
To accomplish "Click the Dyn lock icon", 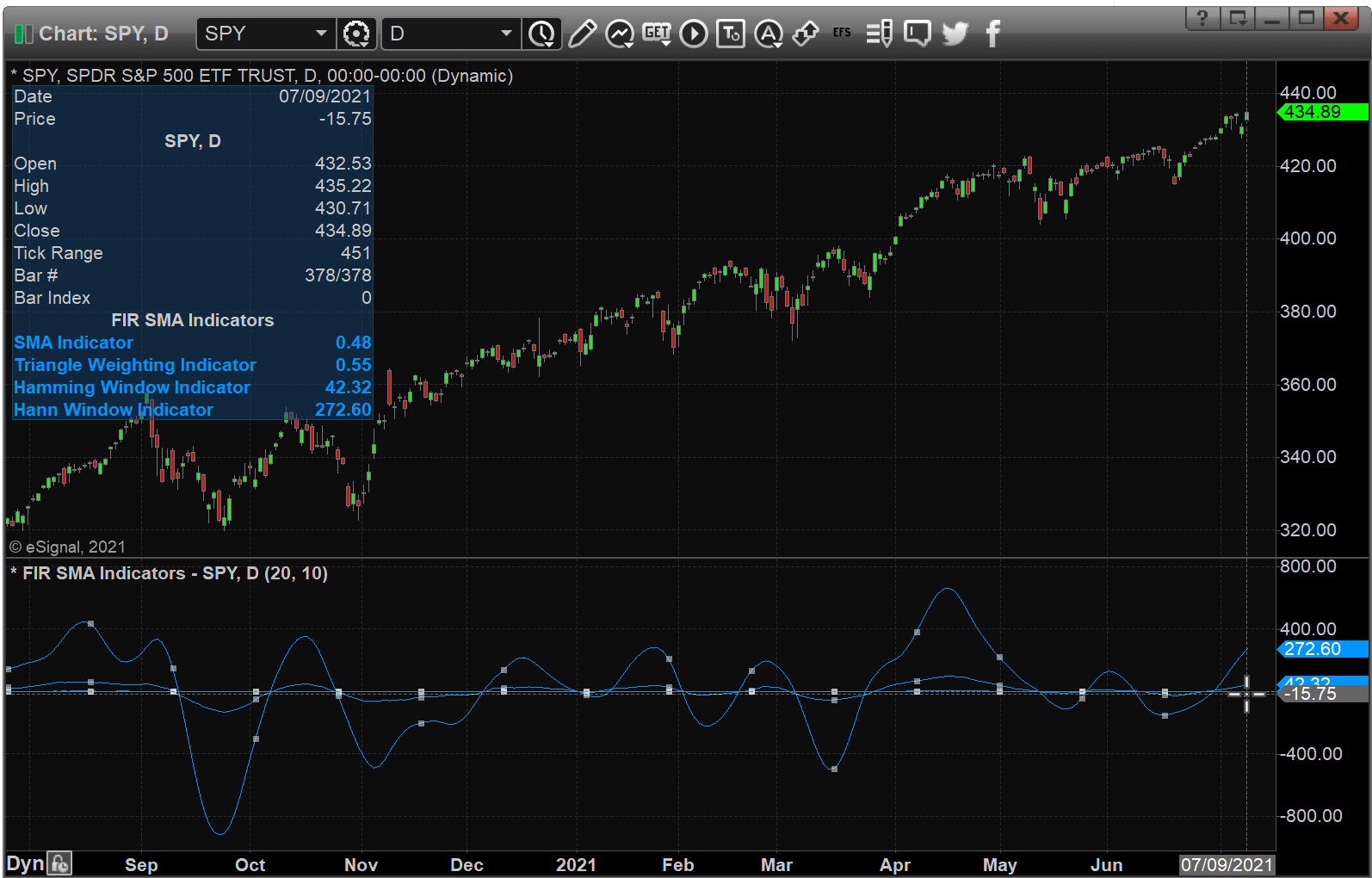I will pyautogui.click(x=59, y=863).
